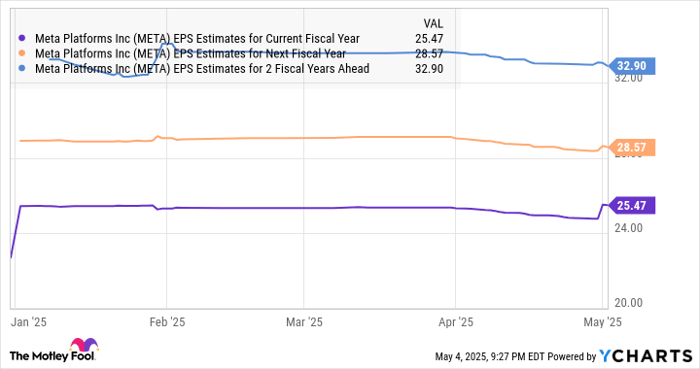Click the May '25 axis label
This screenshot has height=369, width=700.
pyautogui.click(x=602, y=322)
